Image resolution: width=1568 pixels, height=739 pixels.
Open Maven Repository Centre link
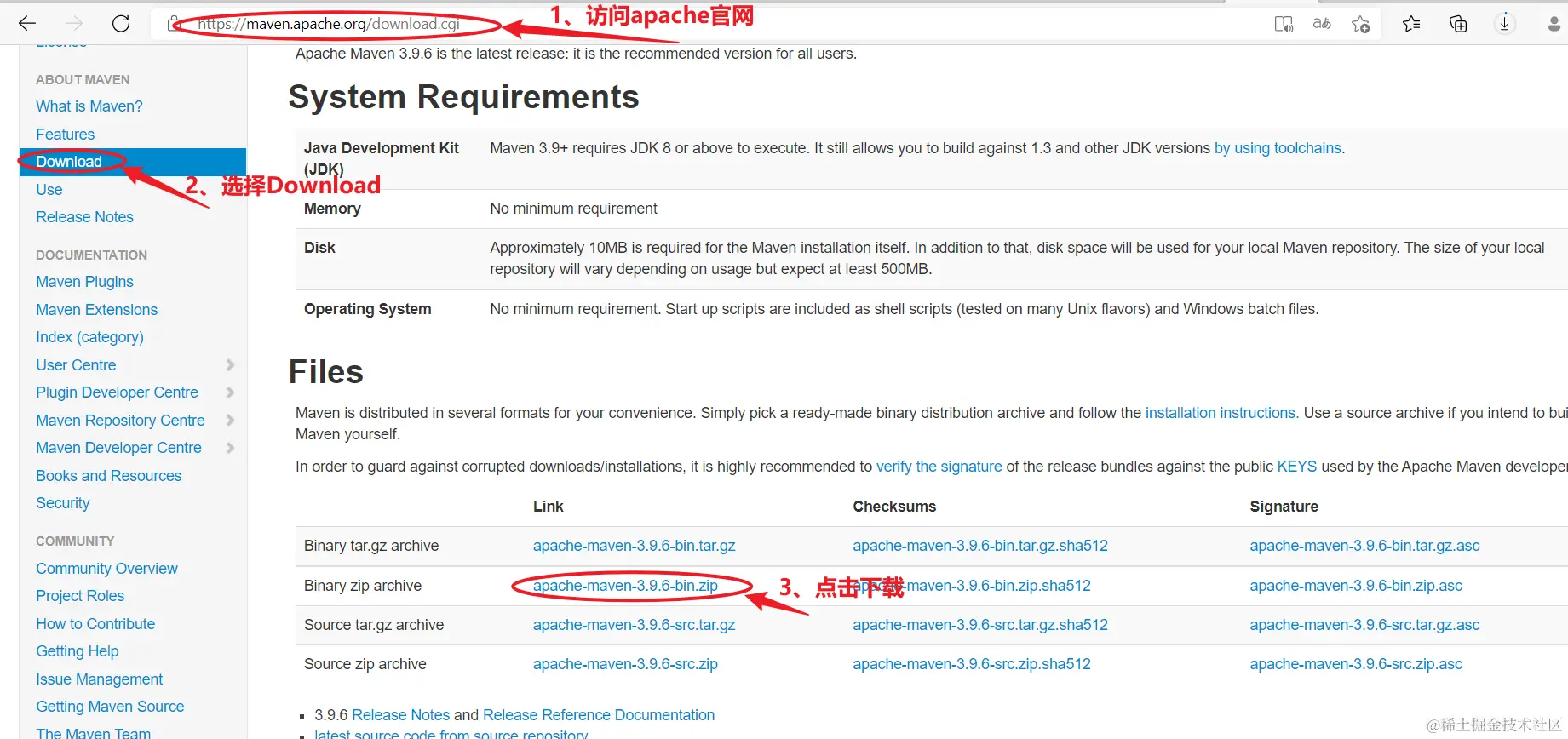120,421
